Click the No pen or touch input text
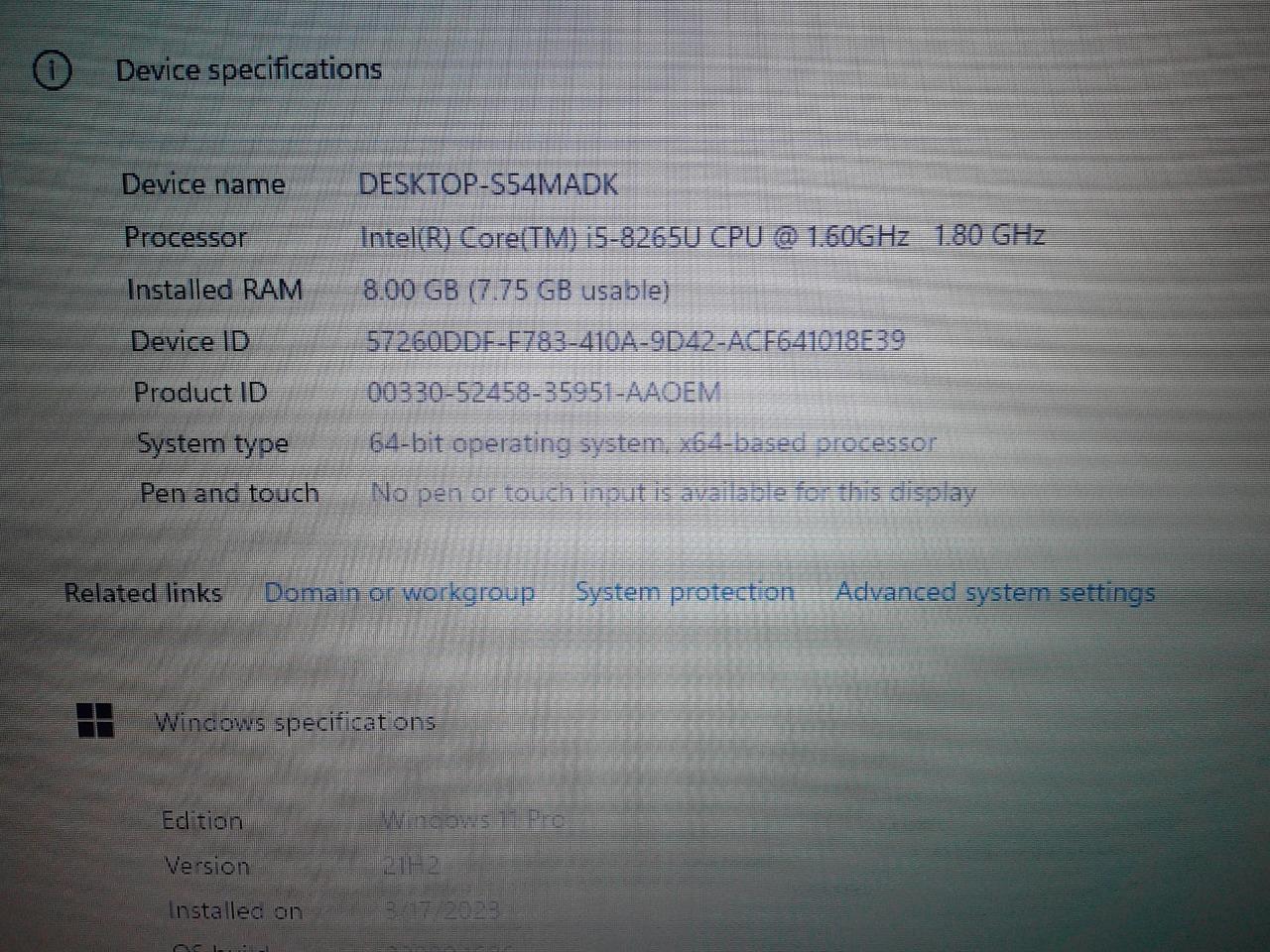This screenshot has width=1270, height=952. [x=673, y=493]
